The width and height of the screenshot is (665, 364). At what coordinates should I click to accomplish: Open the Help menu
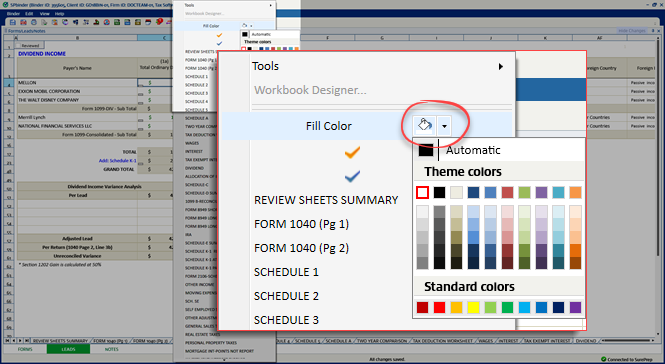point(59,14)
